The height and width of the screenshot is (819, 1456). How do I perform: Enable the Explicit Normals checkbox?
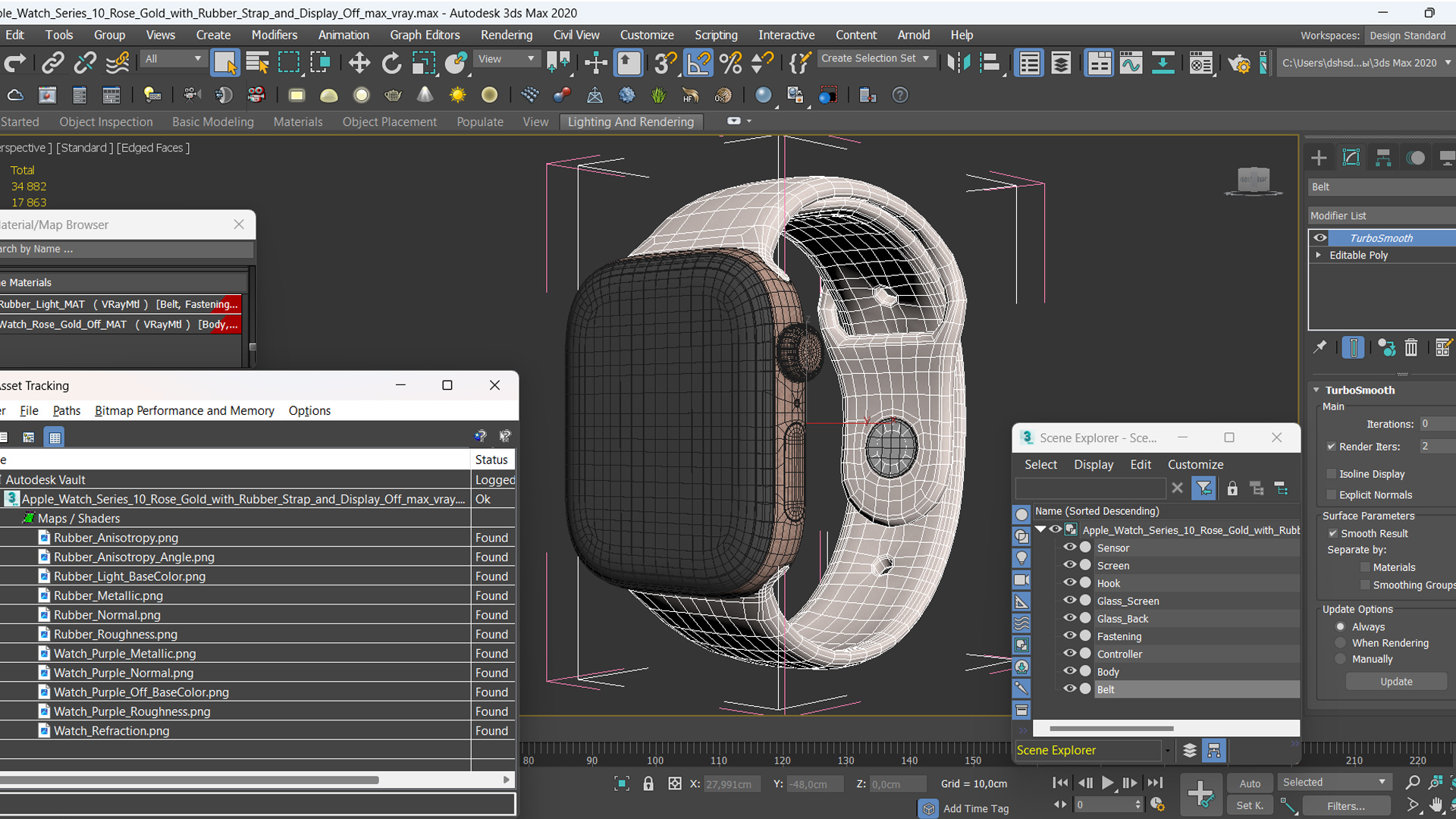point(1331,495)
